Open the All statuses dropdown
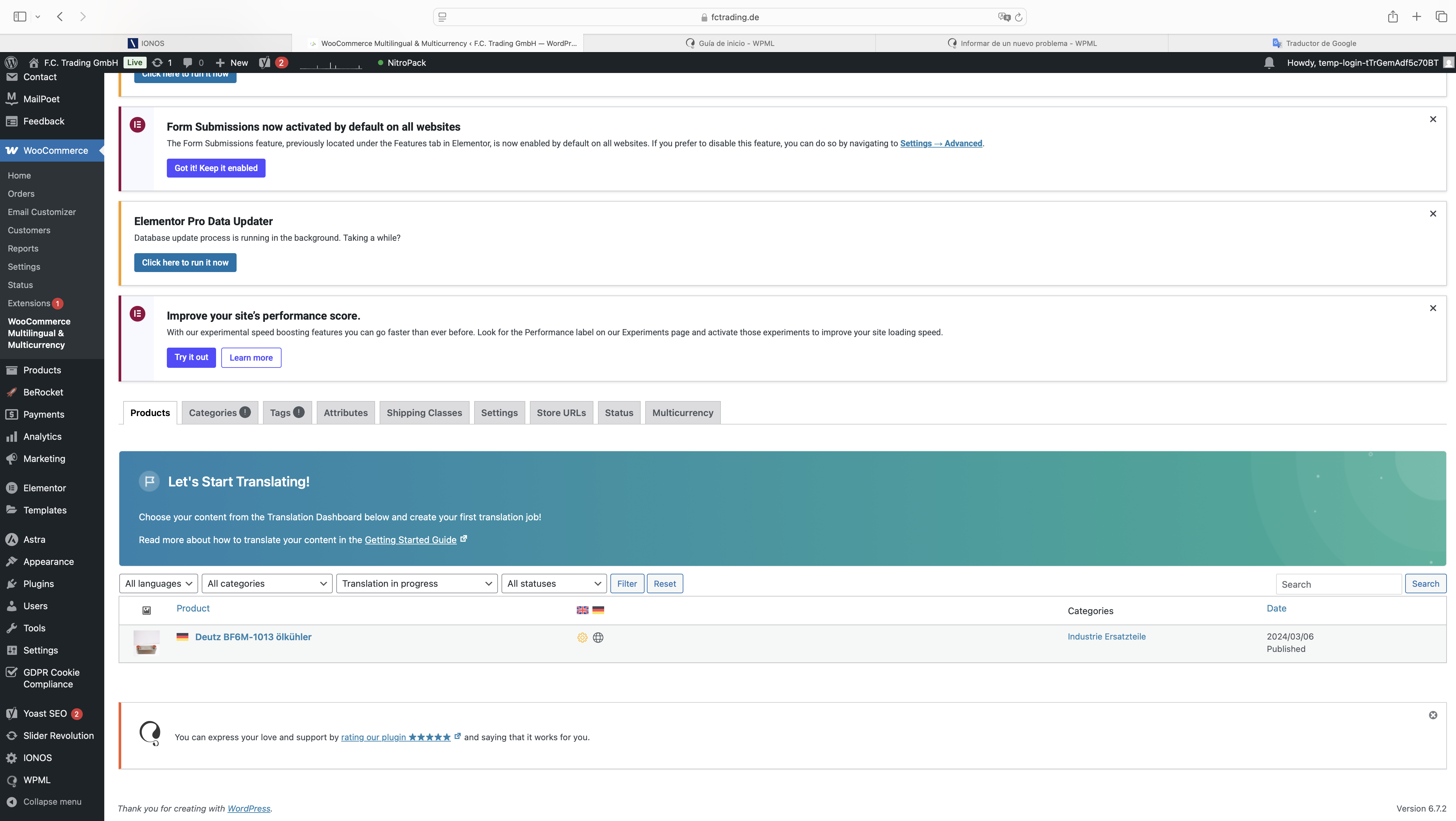Viewport: 1456px width, 821px height. click(x=554, y=584)
